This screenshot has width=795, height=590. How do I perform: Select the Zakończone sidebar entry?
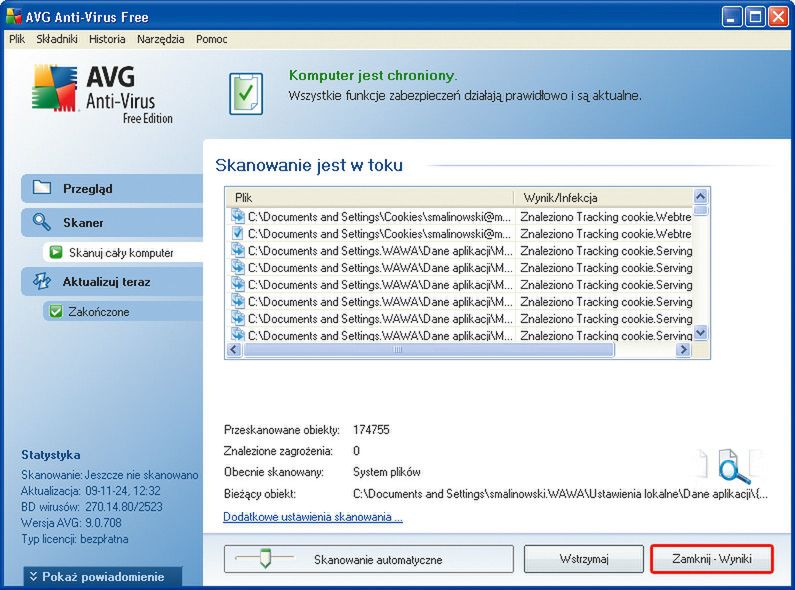[123, 312]
